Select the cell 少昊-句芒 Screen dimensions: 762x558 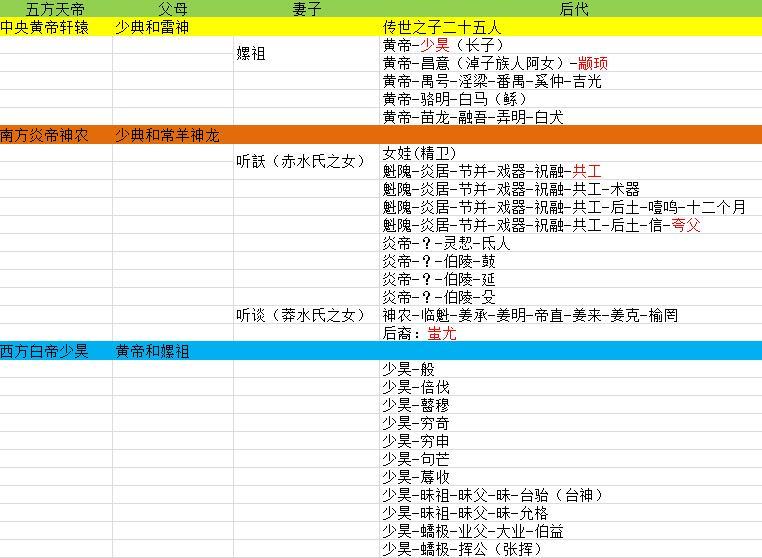[571, 459]
